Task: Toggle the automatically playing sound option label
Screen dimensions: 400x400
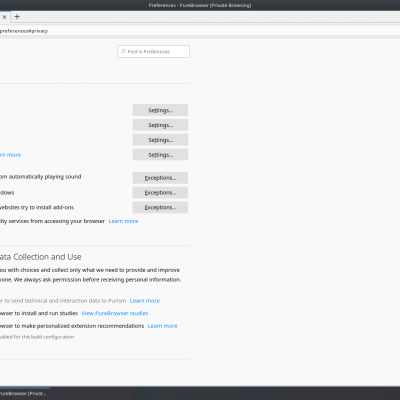Action: pyautogui.click(x=40, y=177)
